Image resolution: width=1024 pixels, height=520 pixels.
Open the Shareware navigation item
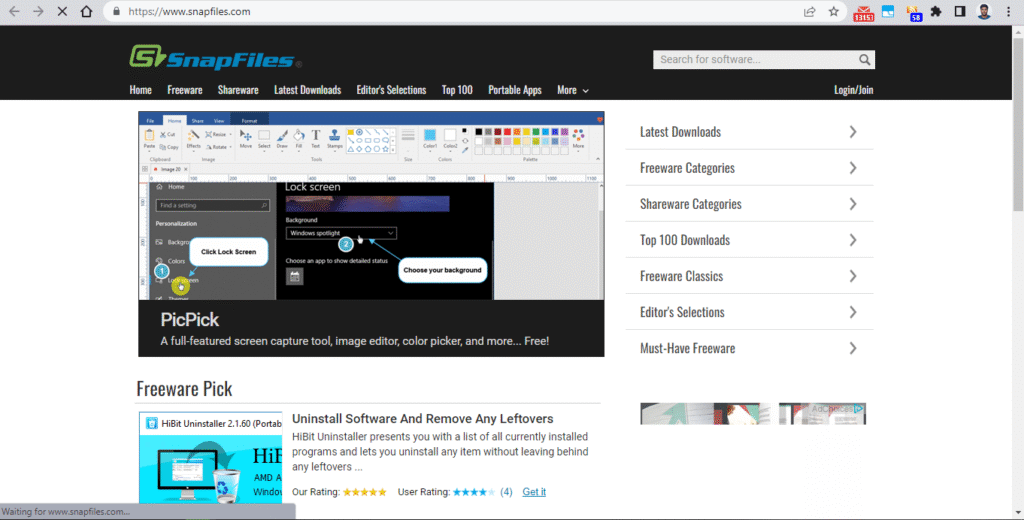tap(238, 90)
